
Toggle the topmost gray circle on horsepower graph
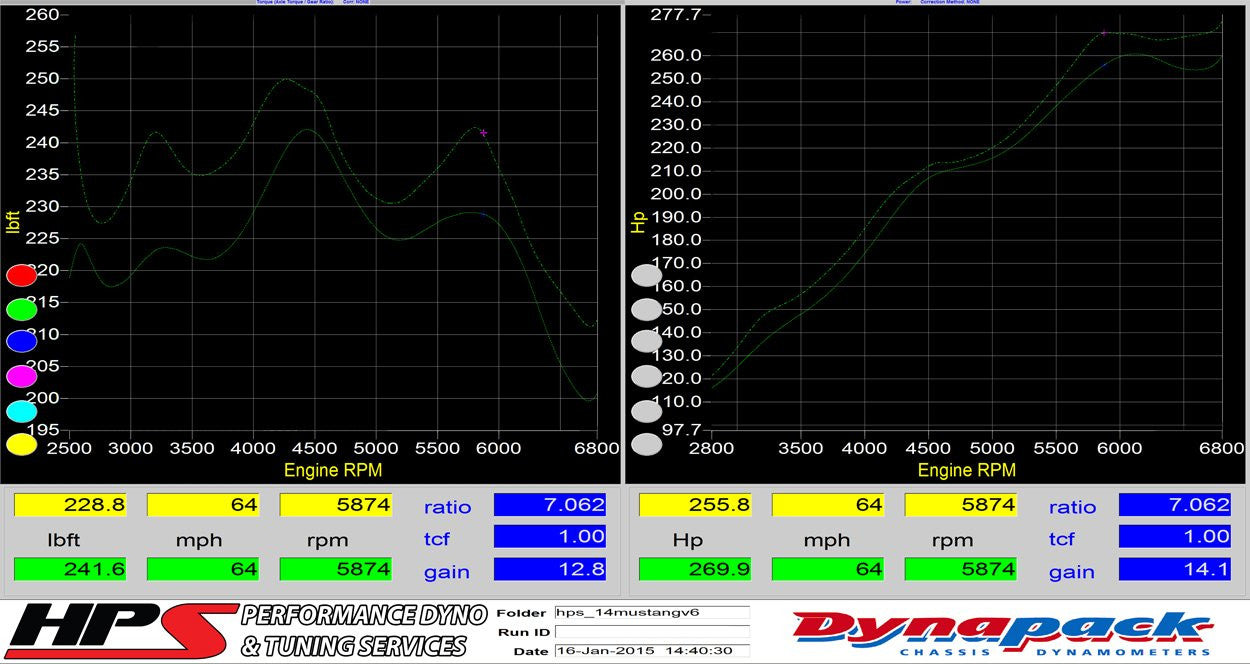tap(647, 275)
